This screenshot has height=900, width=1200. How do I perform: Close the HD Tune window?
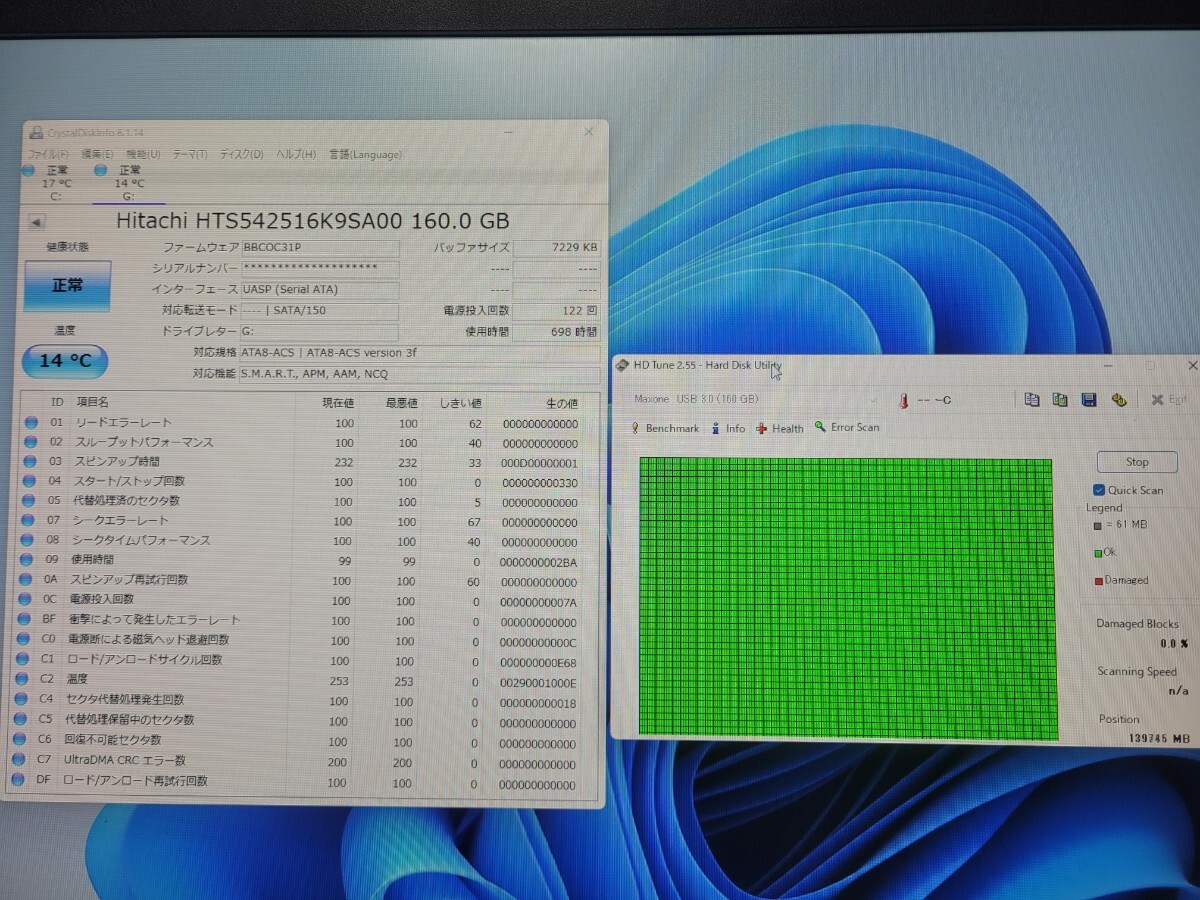pyautogui.click(x=1192, y=366)
